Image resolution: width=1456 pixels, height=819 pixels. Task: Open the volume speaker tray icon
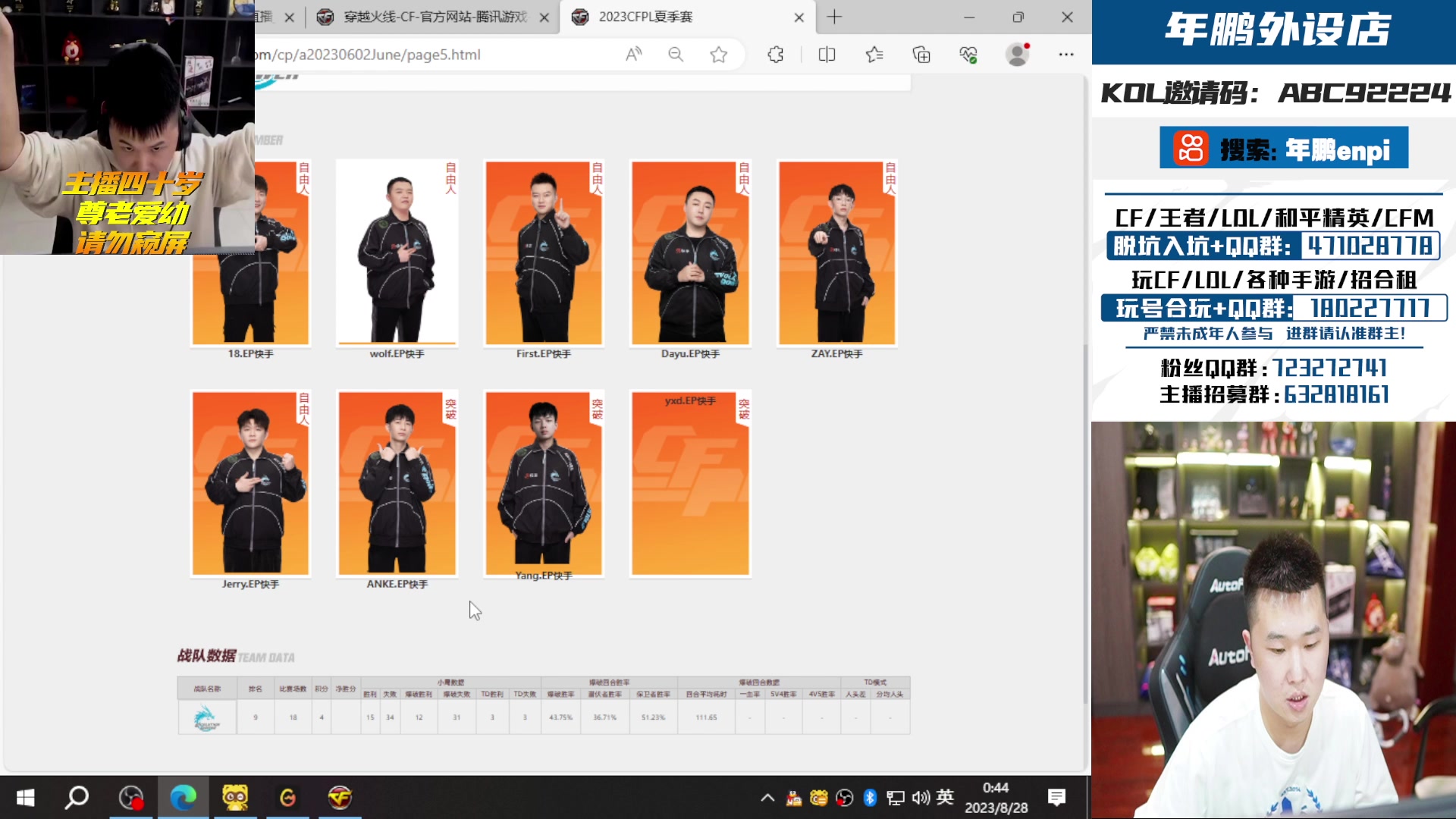coord(921,798)
